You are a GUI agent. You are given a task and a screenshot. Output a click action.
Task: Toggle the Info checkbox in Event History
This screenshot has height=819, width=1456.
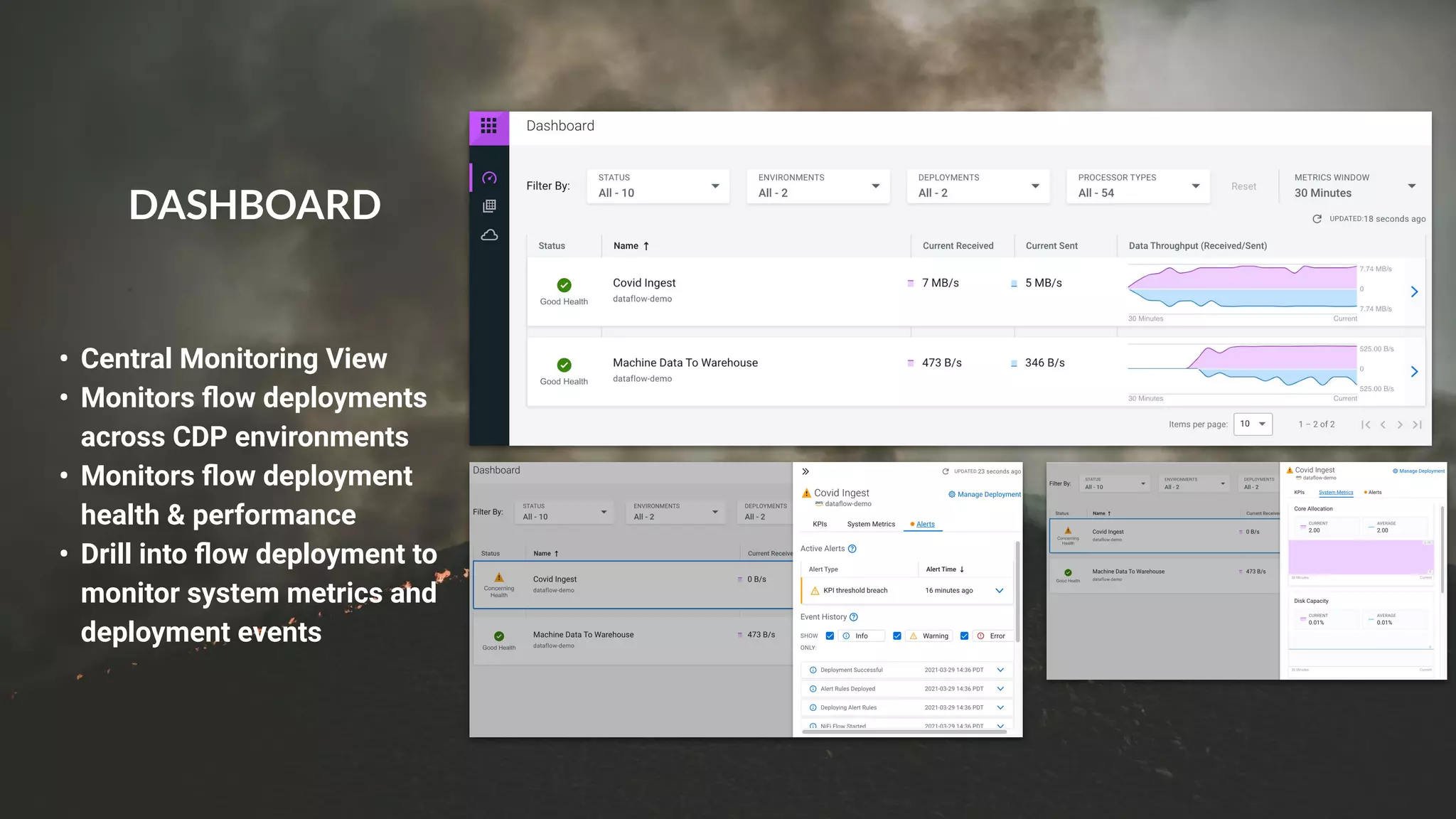coord(830,636)
